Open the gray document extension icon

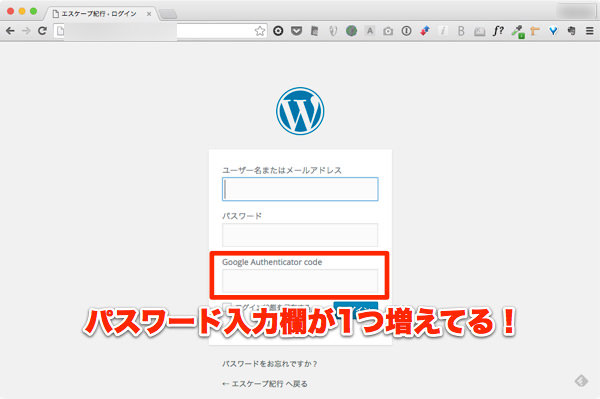(x=315, y=31)
